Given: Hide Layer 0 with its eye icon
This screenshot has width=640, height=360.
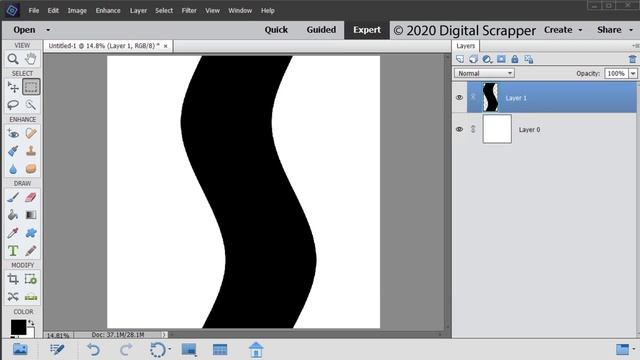Looking at the screenshot, I should point(460,129).
